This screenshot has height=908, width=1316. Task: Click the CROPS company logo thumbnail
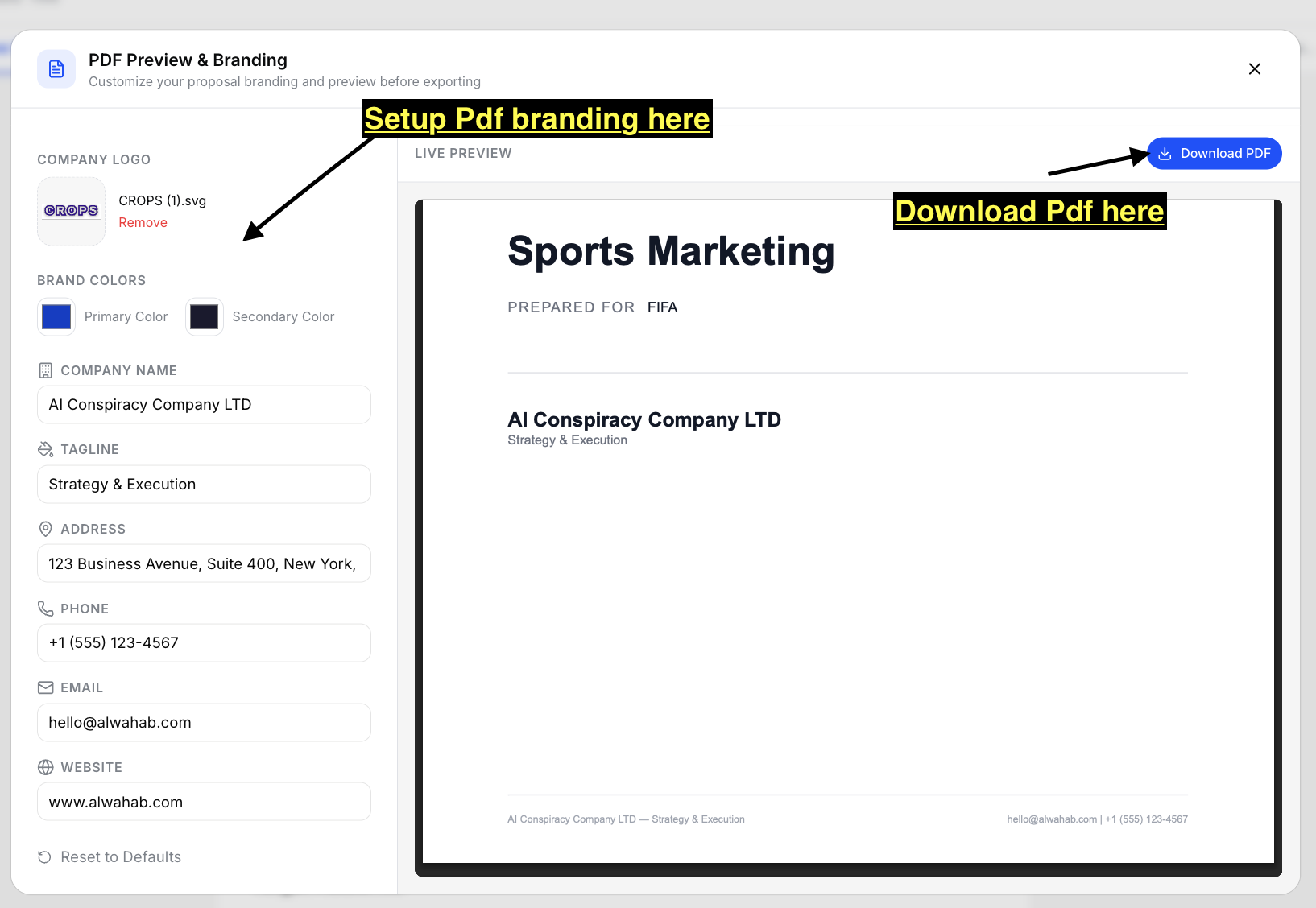tap(72, 211)
